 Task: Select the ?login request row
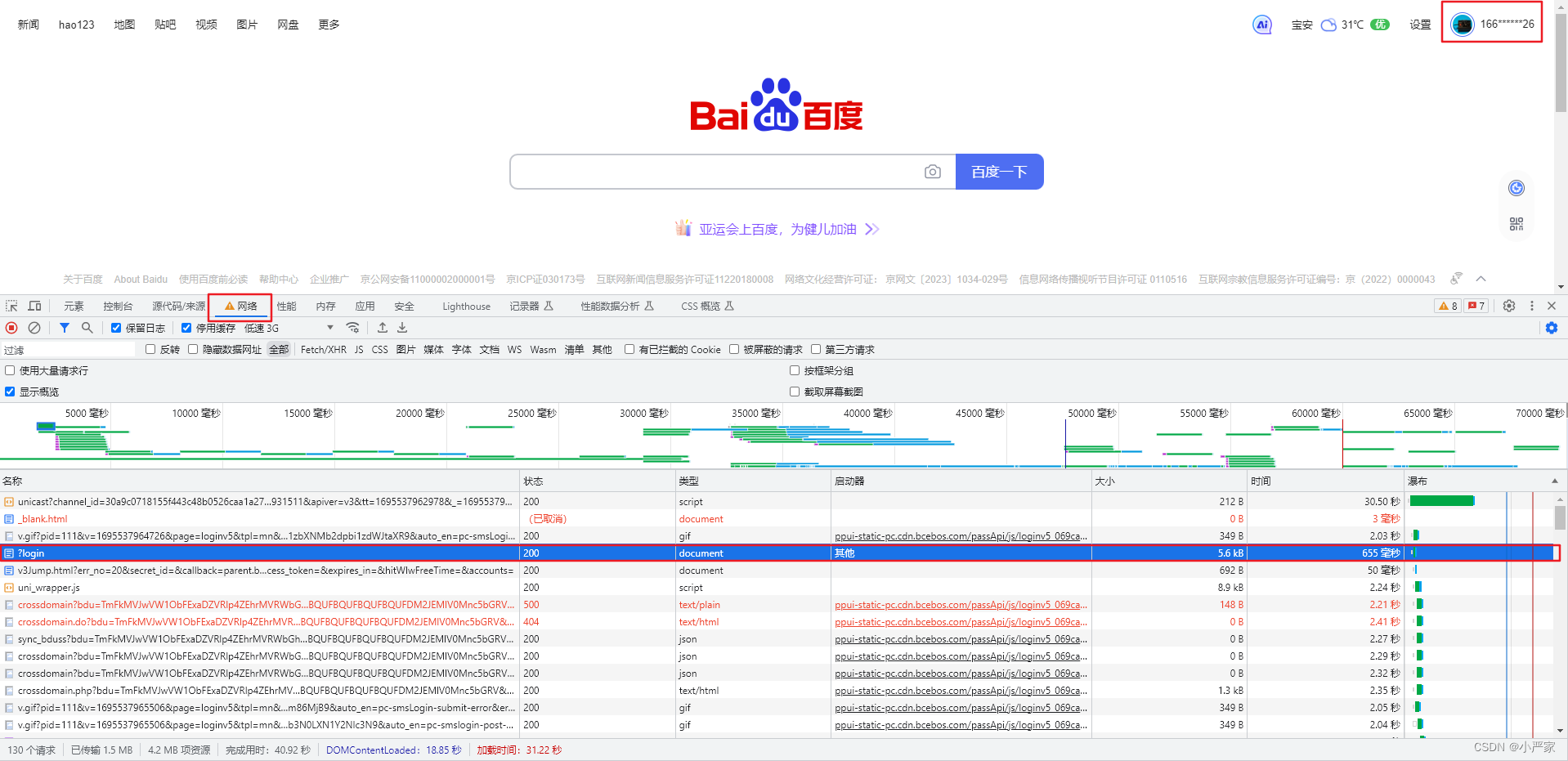pos(777,553)
